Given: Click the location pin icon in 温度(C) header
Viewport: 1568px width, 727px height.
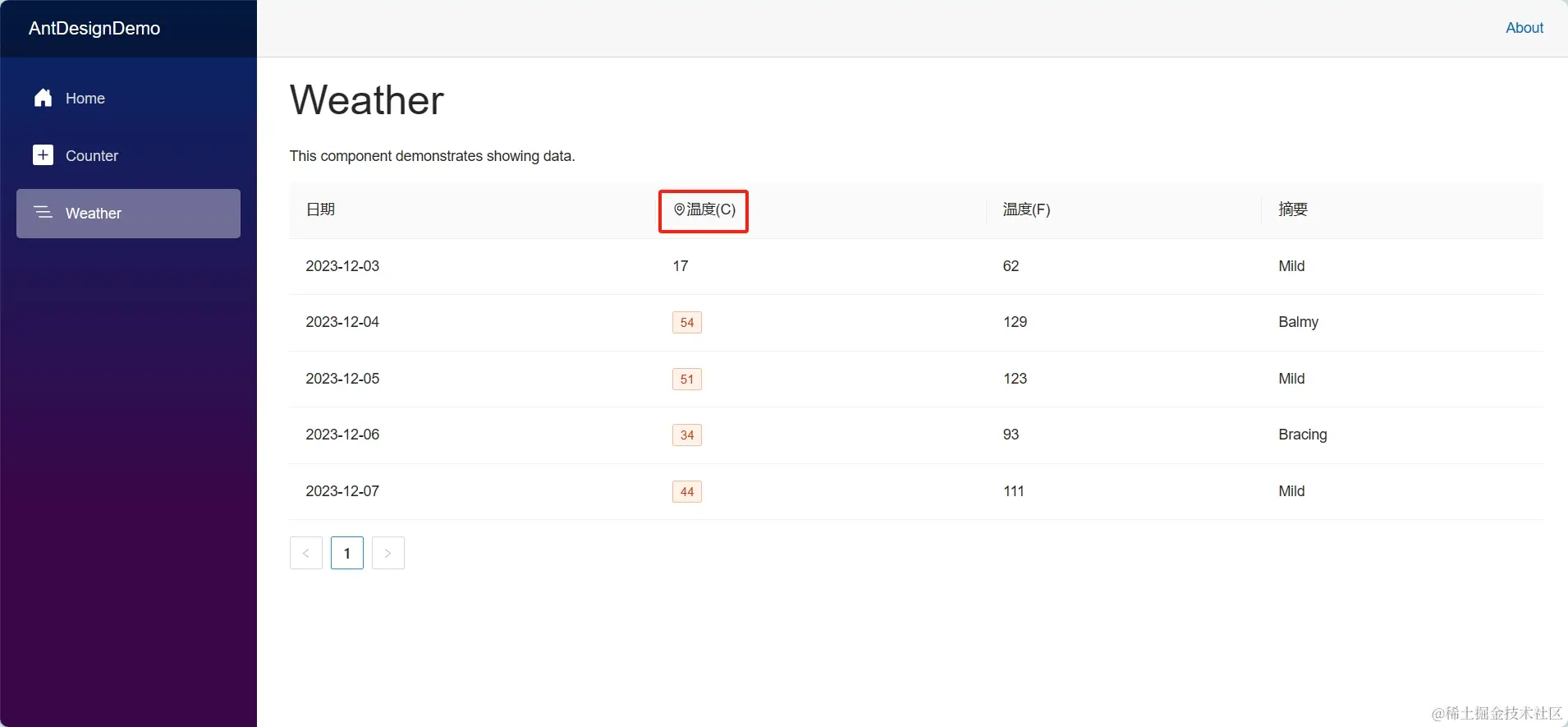Looking at the screenshot, I should pos(679,209).
